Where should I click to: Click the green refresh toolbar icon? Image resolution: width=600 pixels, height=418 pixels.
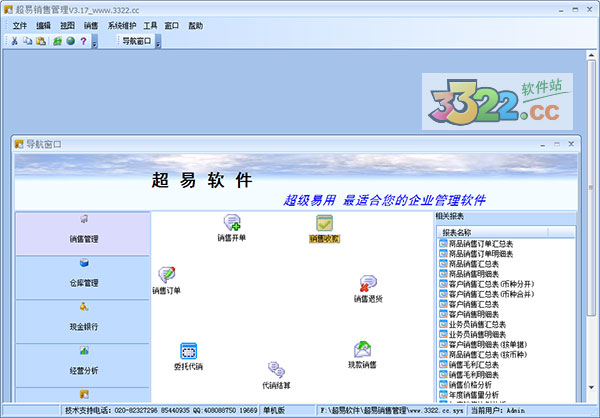coord(57,41)
